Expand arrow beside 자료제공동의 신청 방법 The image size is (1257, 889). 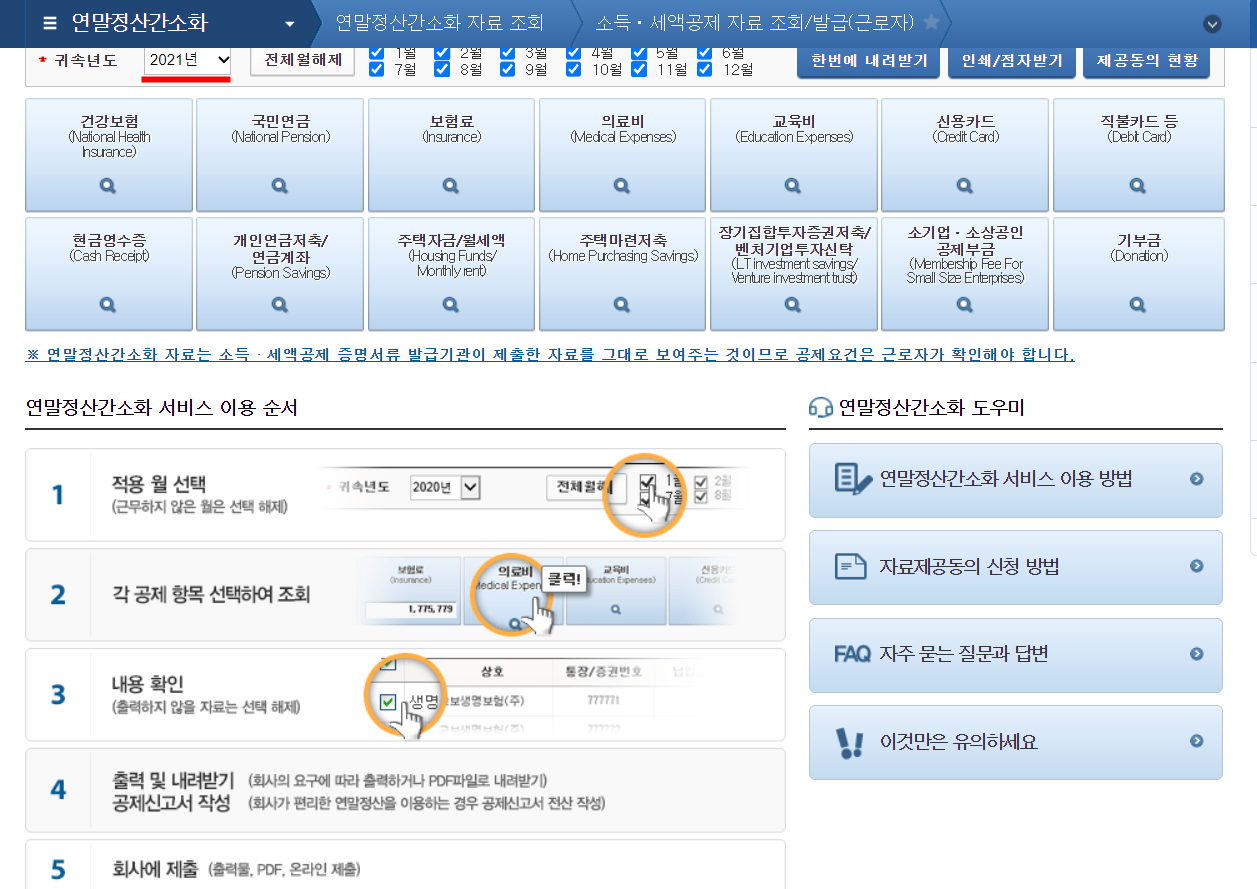point(1196,567)
